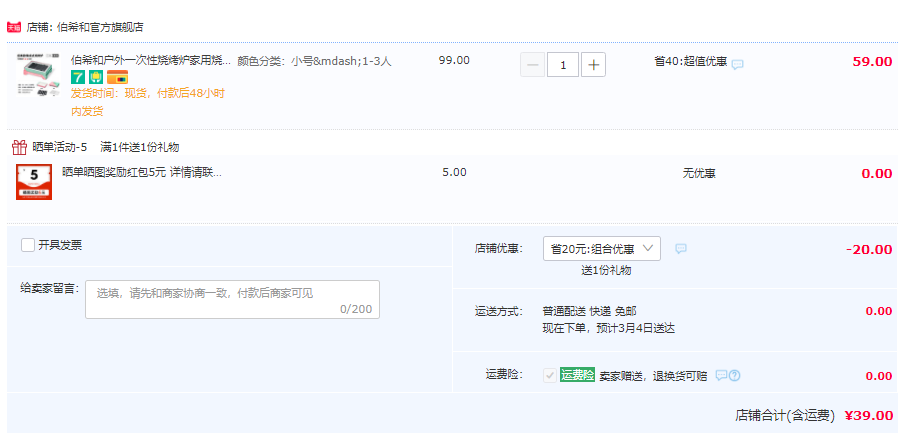Click the 送1份礼物 text under the discount dropdown
This screenshot has height=433, width=913.
[x=606, y=271]
